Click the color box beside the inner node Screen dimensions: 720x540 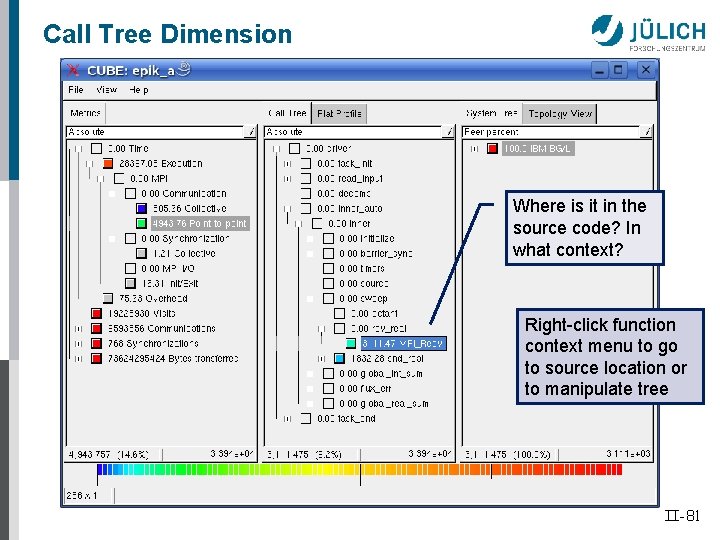click(317, 224)
